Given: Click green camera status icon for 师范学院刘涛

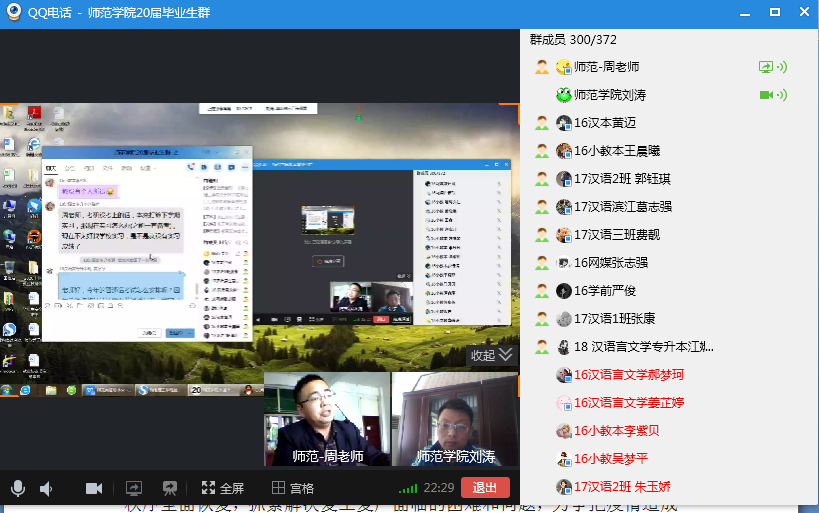Looking at the screenshot, I should click(766, 95).
